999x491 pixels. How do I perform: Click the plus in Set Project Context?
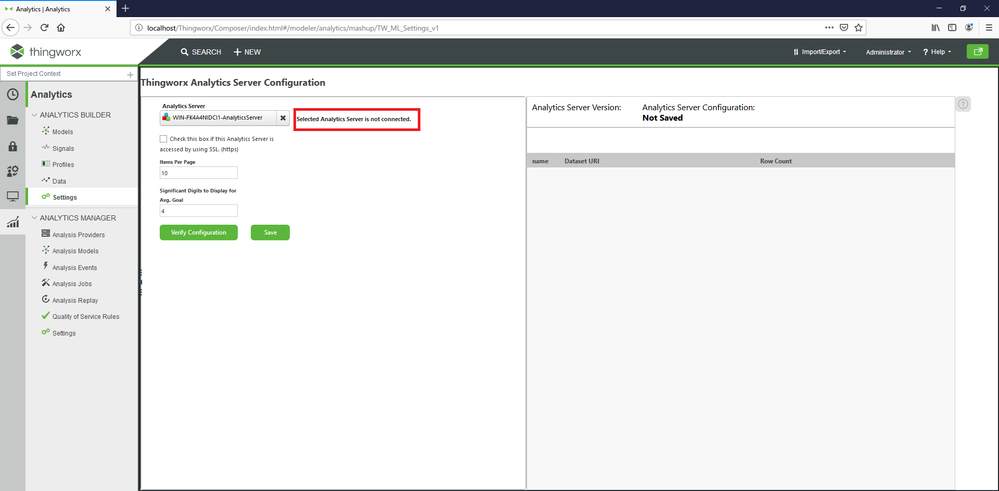point(130,75)
